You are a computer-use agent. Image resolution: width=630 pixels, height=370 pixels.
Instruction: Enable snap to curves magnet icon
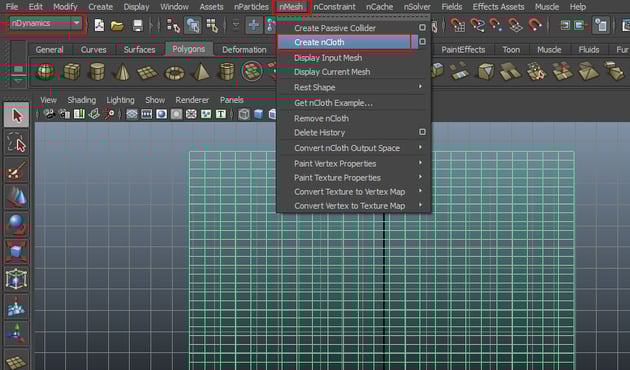click(x=477, y=25)
